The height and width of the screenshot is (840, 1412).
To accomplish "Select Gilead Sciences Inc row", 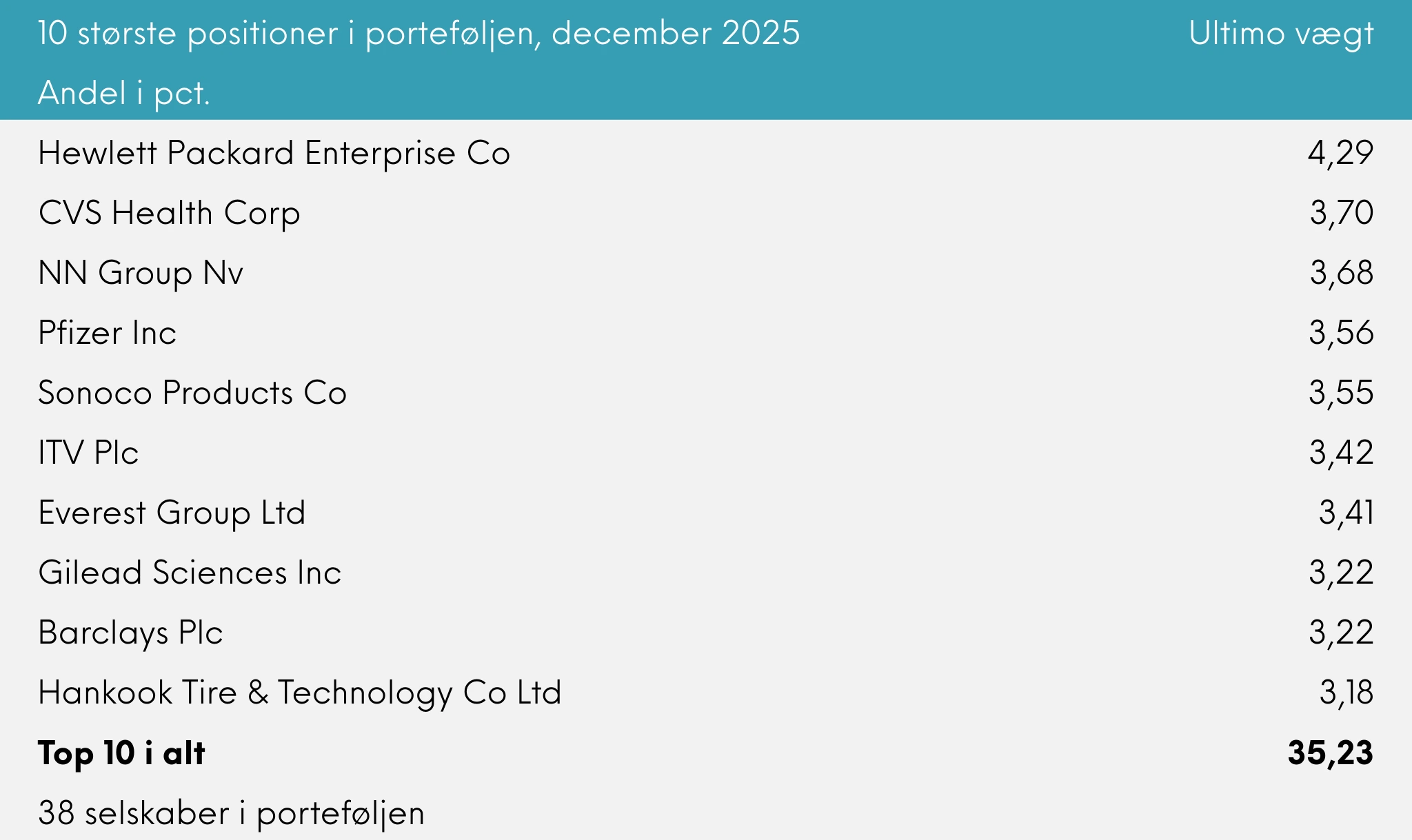I will (x=190, y=573).
